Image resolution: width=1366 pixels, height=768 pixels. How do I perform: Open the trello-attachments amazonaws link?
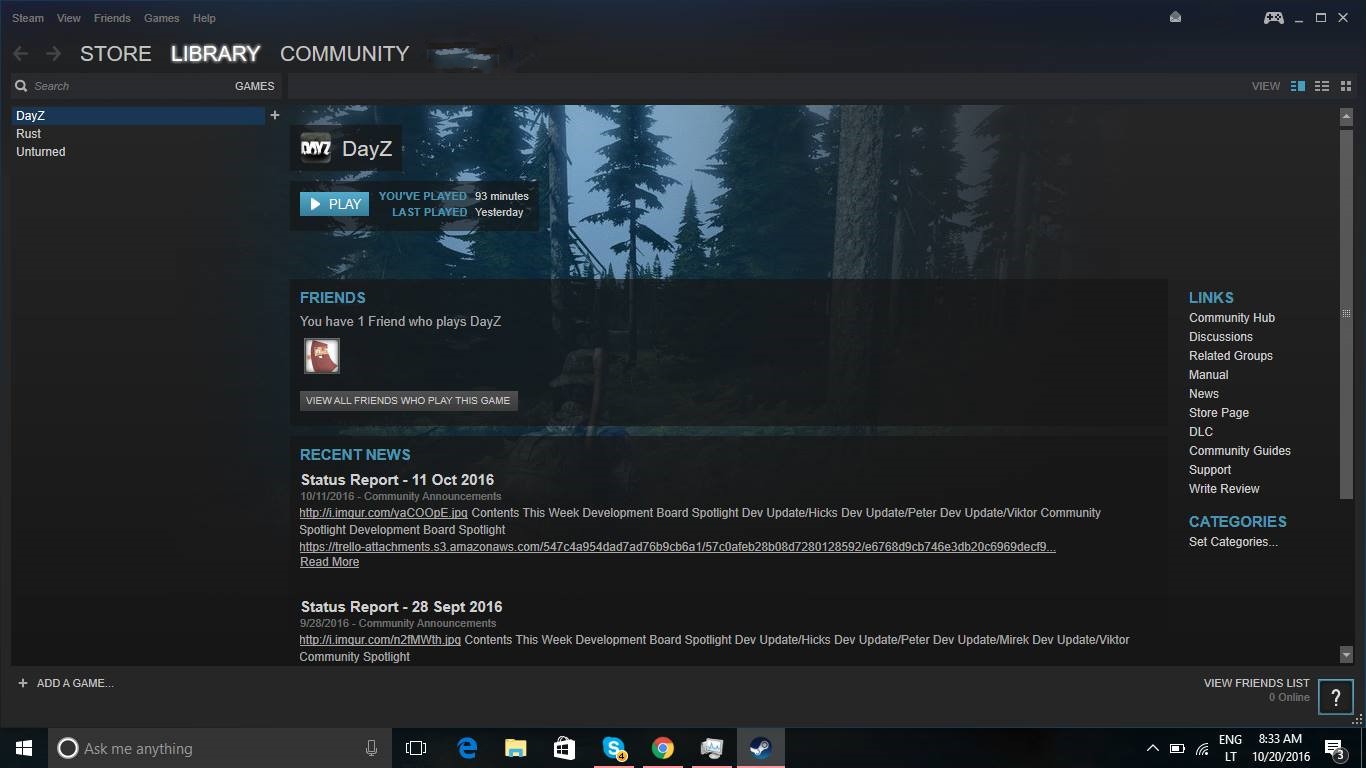coord(677,547)
